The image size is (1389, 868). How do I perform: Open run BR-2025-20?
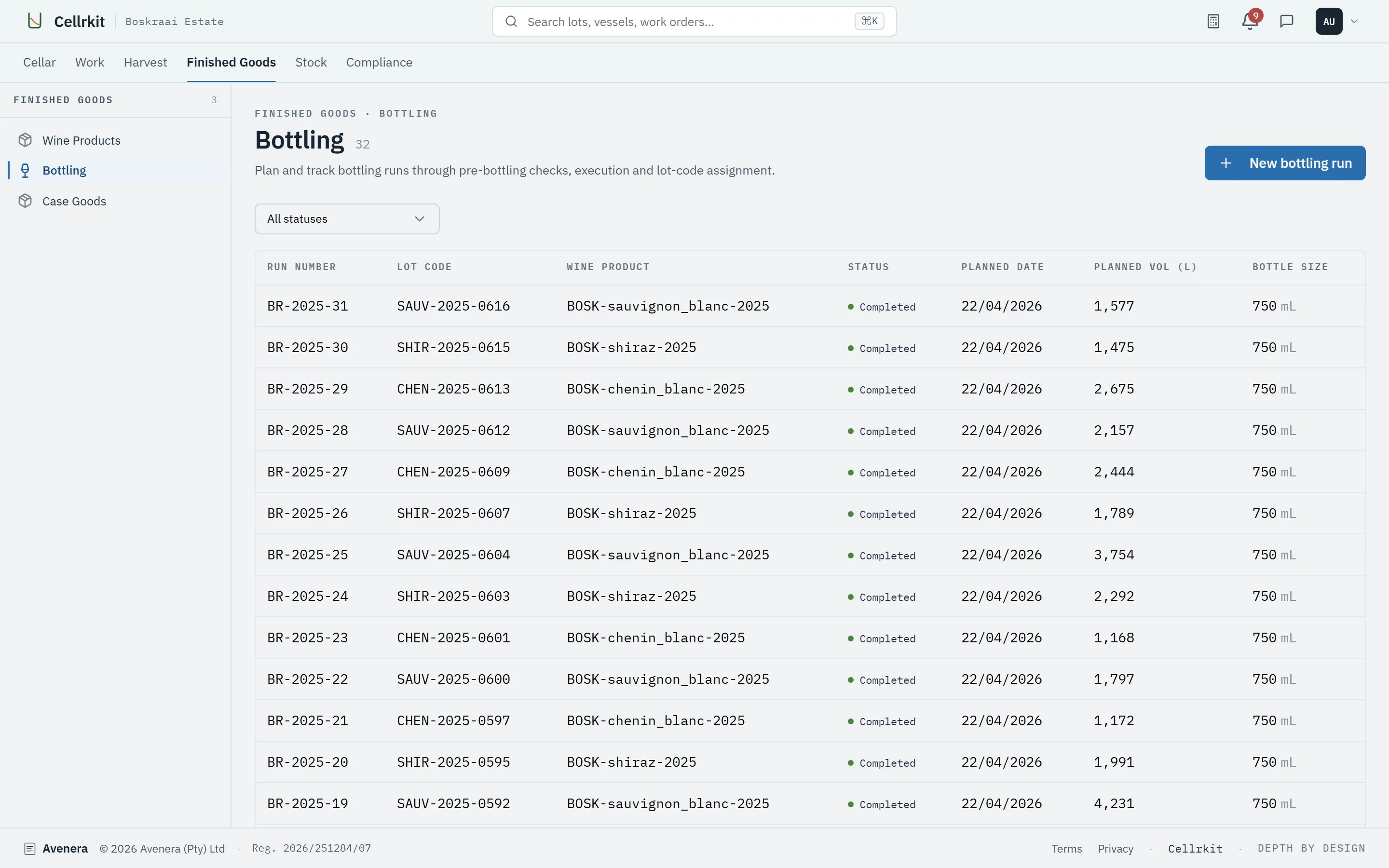pyautogui.click(x=308, y=762)
